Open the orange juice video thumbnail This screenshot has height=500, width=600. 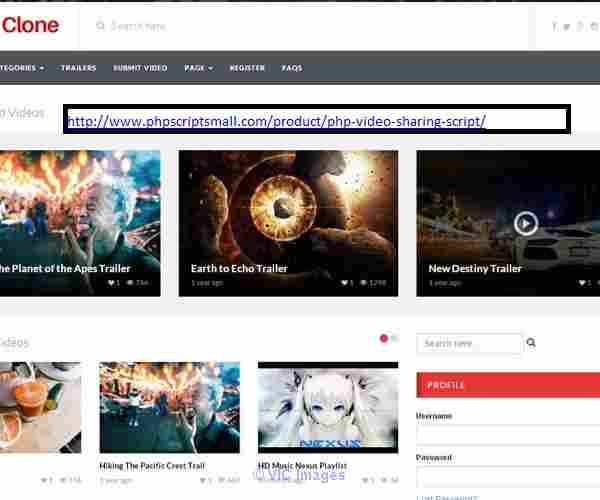(x=41, y=407)
